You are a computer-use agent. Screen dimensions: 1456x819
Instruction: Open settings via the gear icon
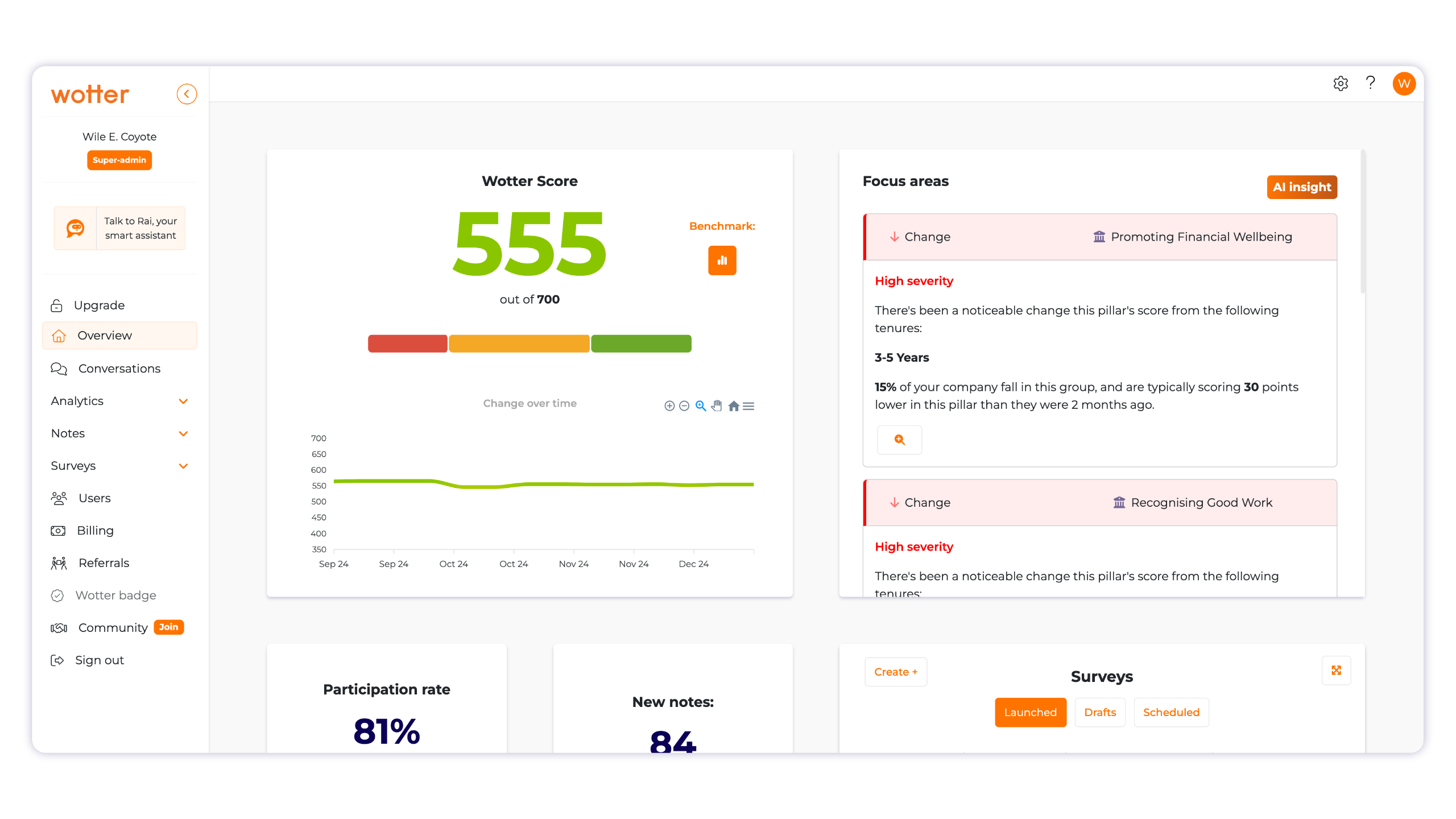pyautogui.click(x=1341, y=83)
